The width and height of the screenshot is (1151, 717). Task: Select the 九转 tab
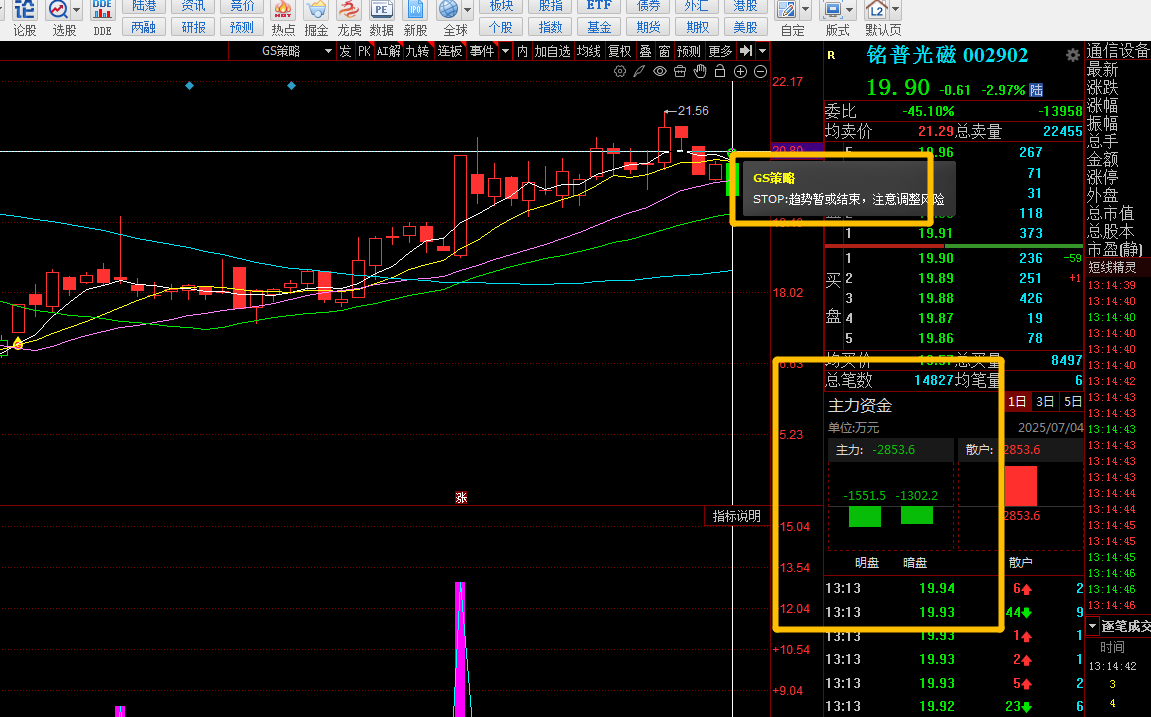[417, 51]
